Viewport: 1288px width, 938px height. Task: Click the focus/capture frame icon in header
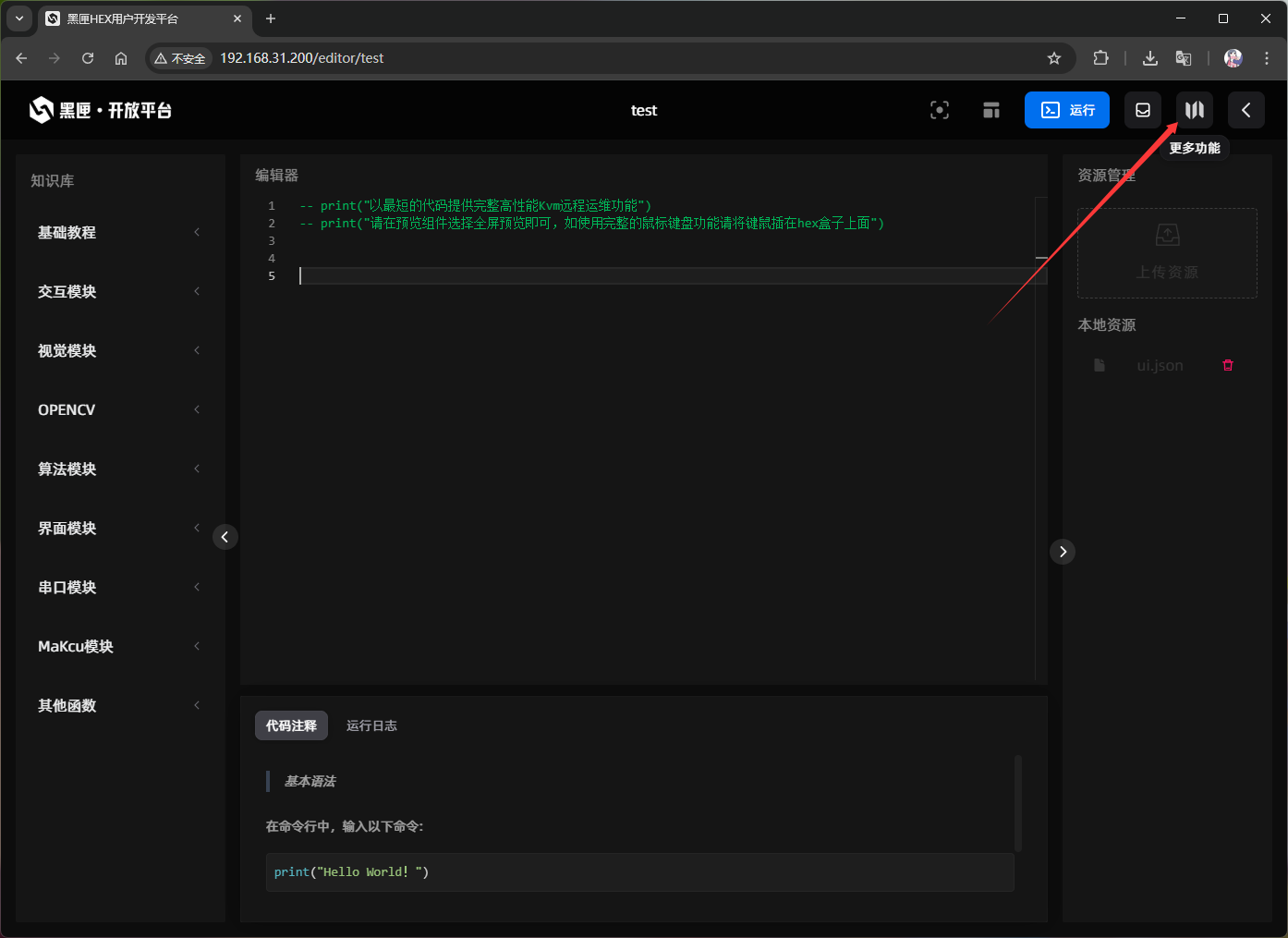point(940,110)
